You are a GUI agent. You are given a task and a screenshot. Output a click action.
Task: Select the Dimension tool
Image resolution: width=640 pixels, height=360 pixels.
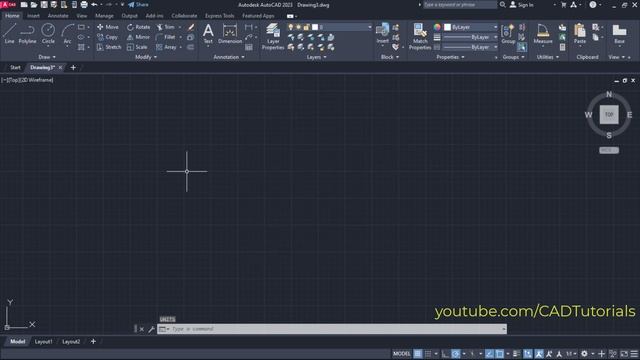230,33
